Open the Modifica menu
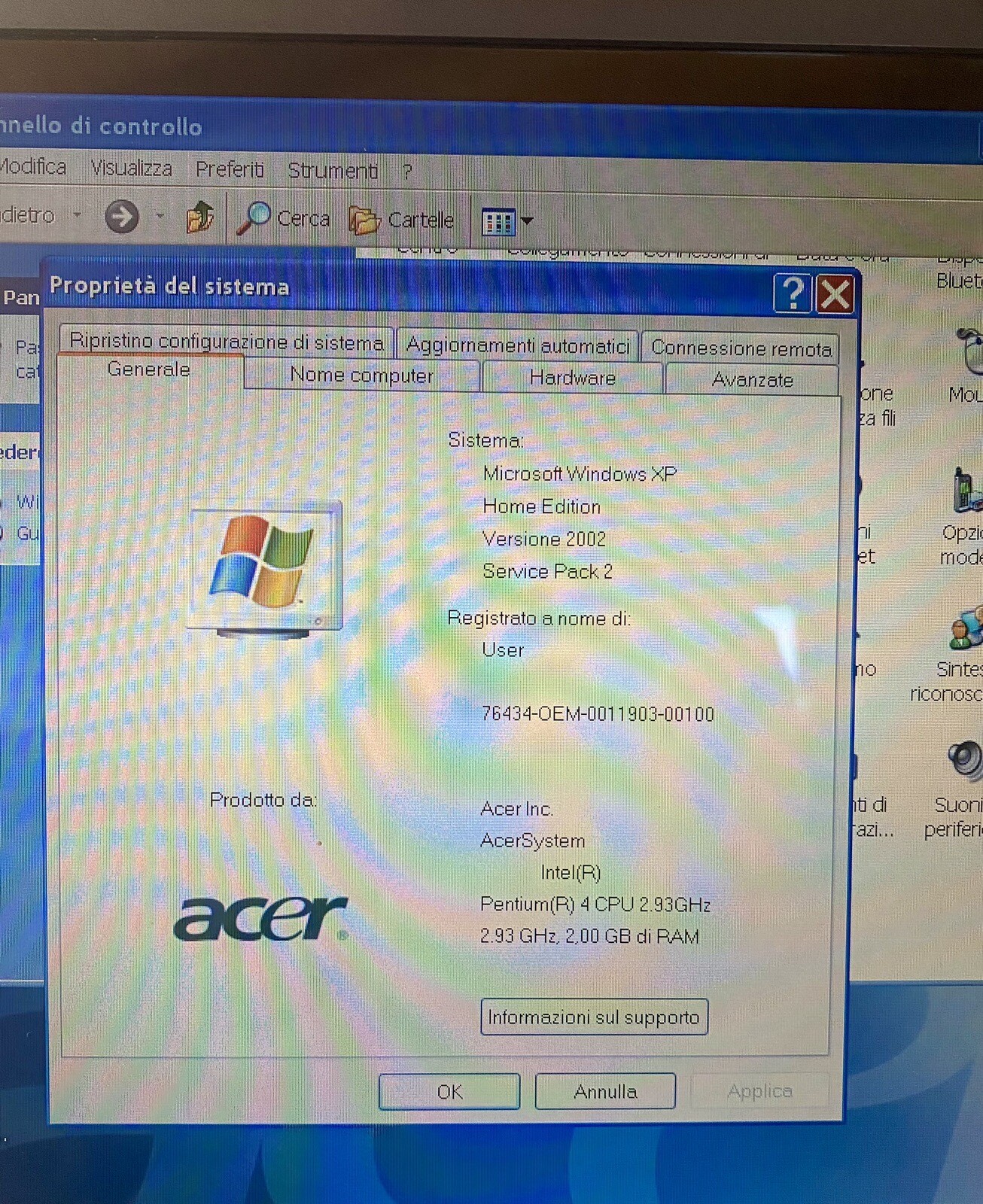Viewport: 983px width, 1204px height. pyautogui.click(x=33, y=166)
